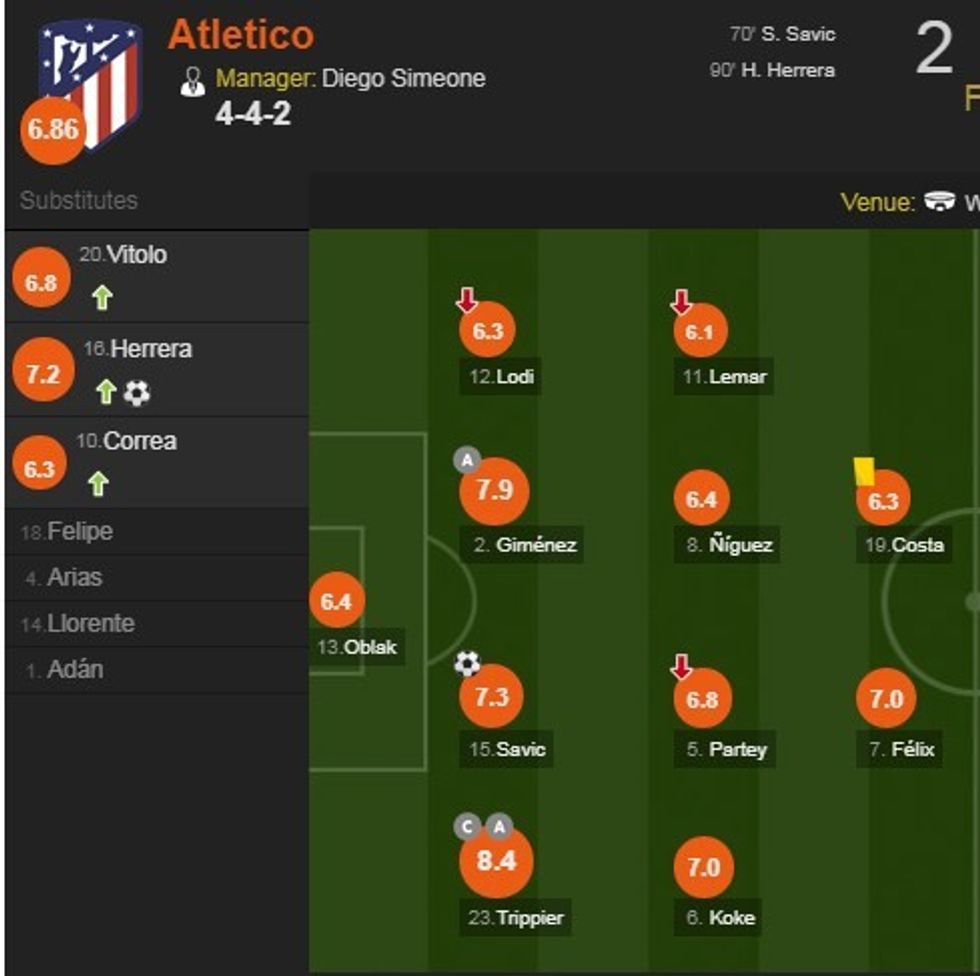The image size is (980, 976).
Task: Click Correa's 6.3 substitute rating
Action: pyautogui.click(x=40, y=469)
